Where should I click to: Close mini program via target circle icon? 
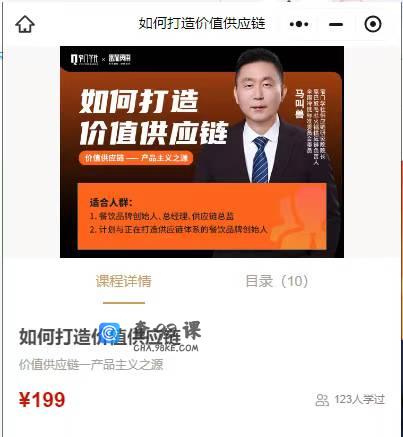click(373, 24)
